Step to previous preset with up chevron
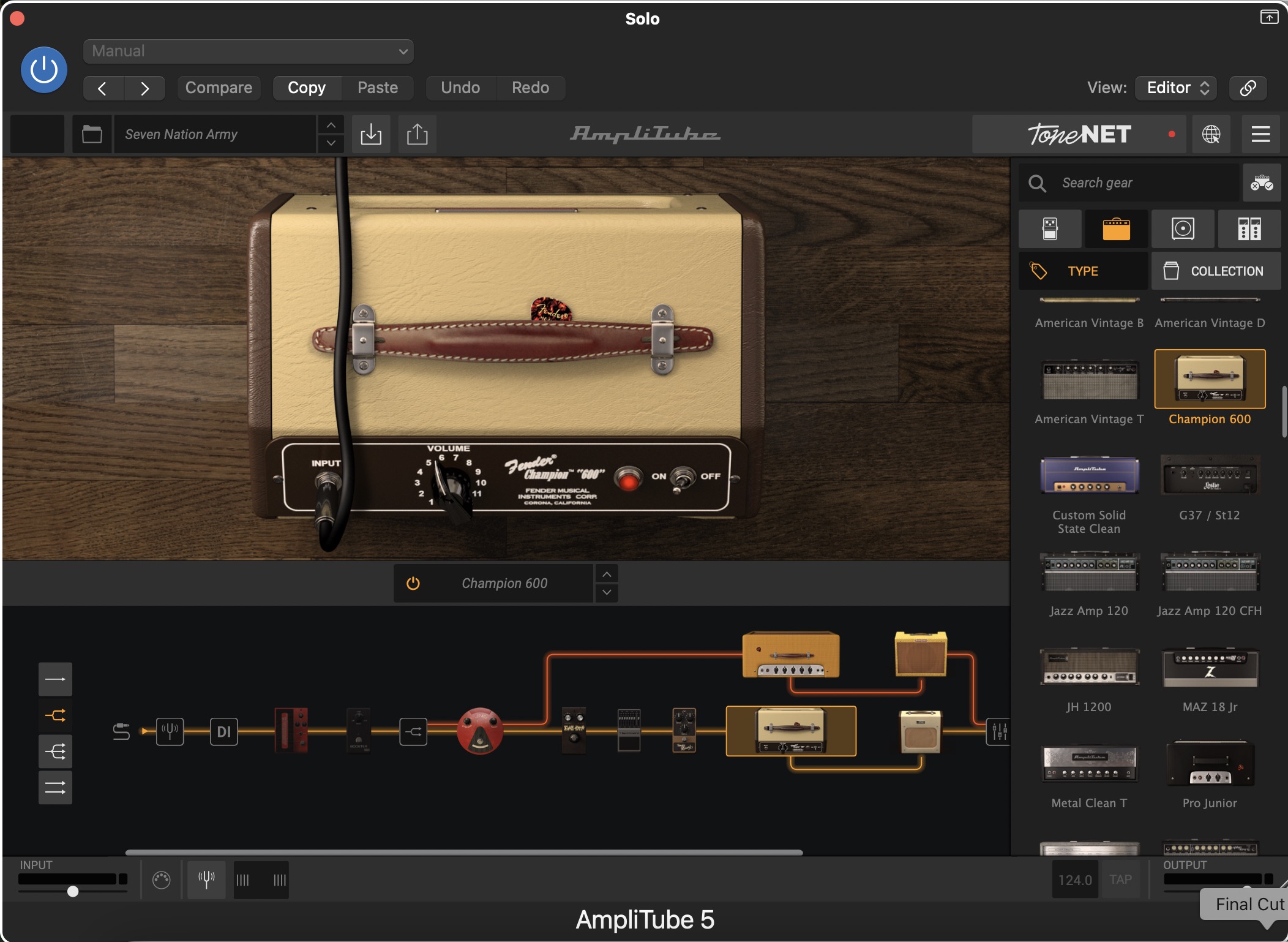 tap(331, 125)
